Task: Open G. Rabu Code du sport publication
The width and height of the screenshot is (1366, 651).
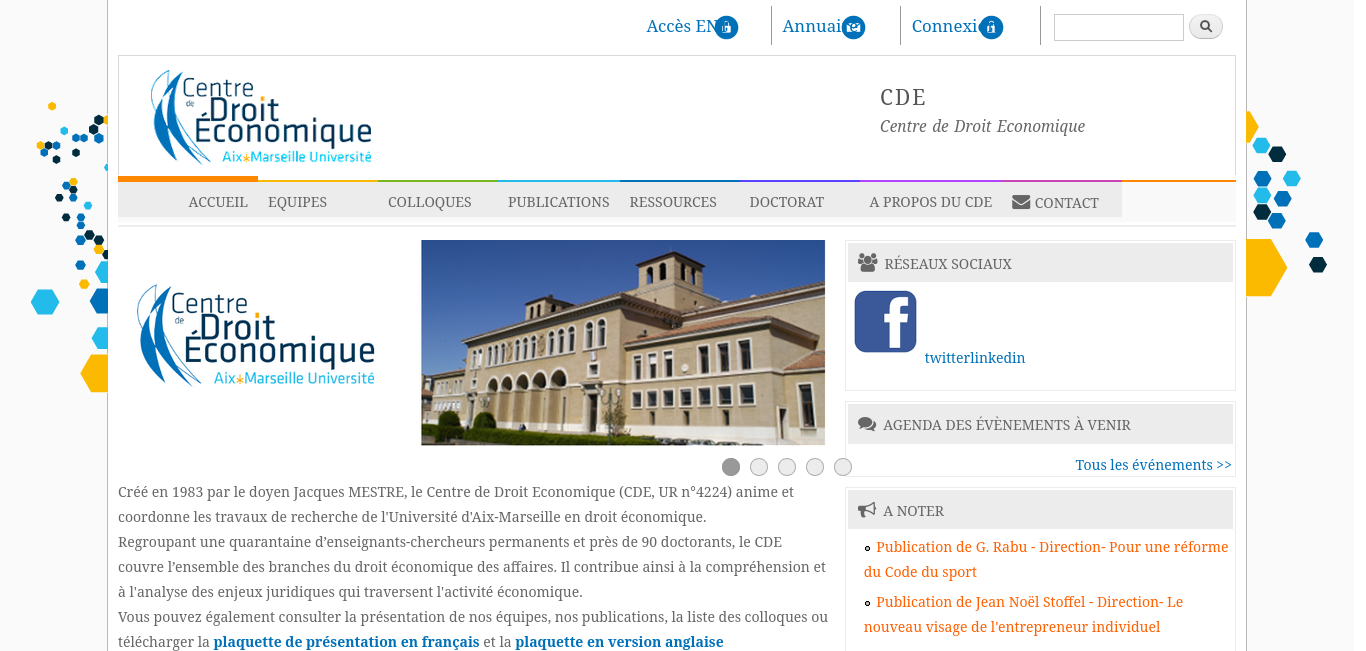Action: click(x=1046, y=559)
